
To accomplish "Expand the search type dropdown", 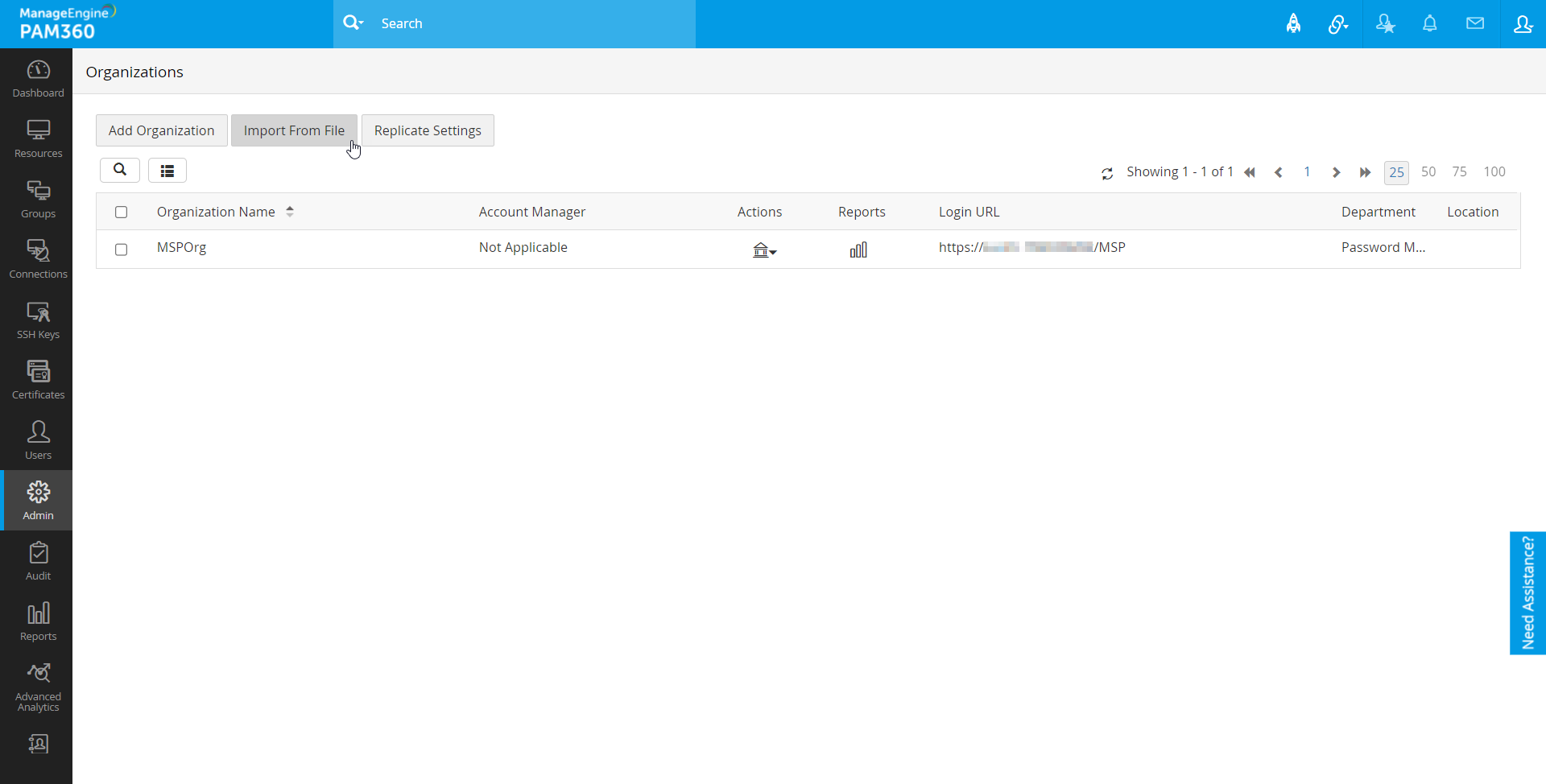I will pyautogui.click(x=353, y=23).
